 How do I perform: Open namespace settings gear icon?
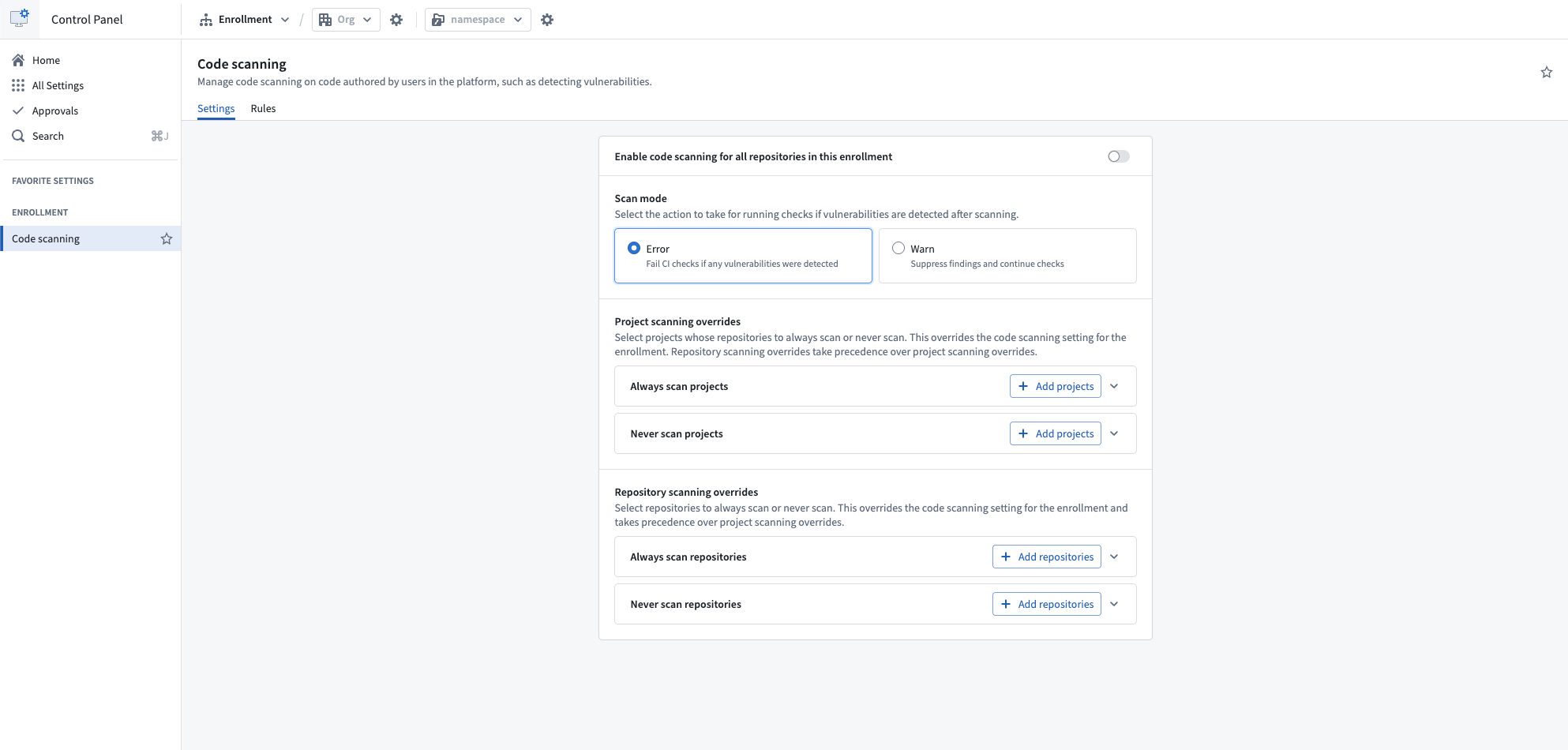click(547, 20)
